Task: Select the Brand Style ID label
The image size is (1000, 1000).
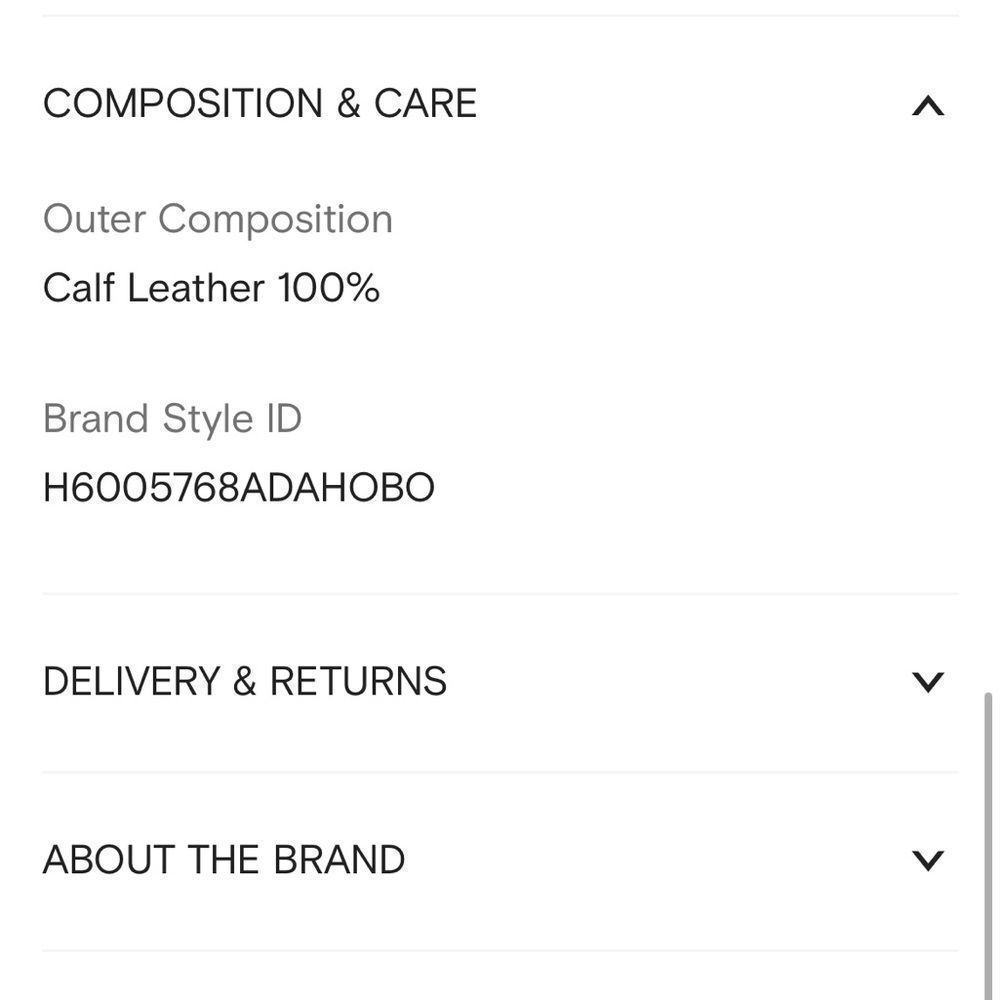Action: (x=172, y=419)
